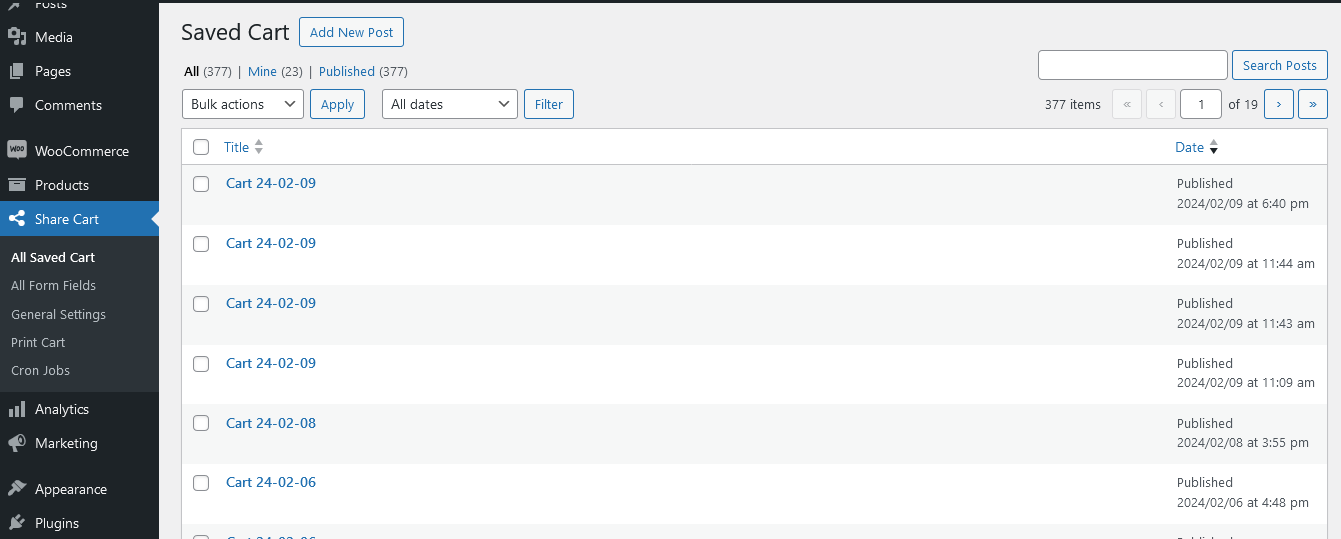Click the Media icon in sidebar
Image resolution: width=1341 pixels, height=539 pixels.
(17, 37)
